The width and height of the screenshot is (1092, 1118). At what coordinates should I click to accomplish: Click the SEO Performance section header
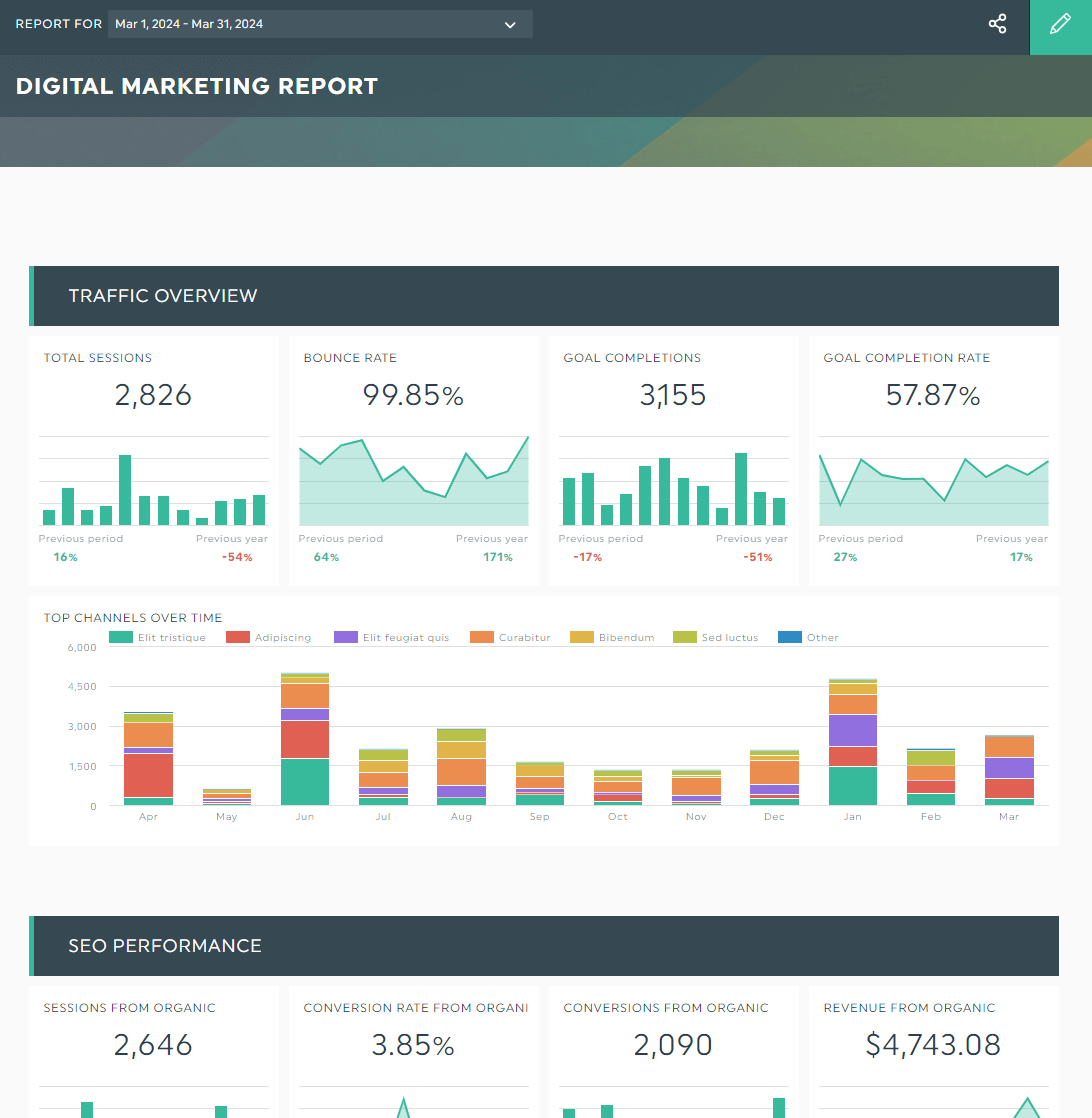544,946
